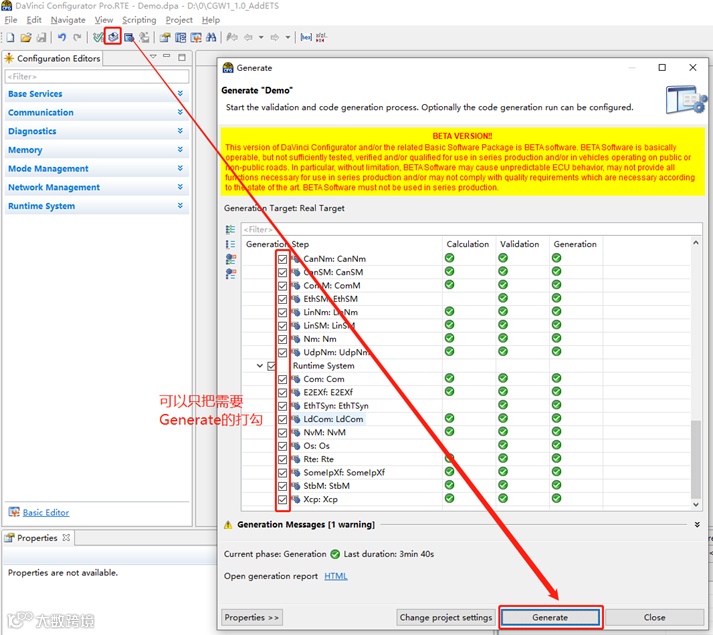
Task: Click the Close button in dialog
Action: tap(654, 617)
